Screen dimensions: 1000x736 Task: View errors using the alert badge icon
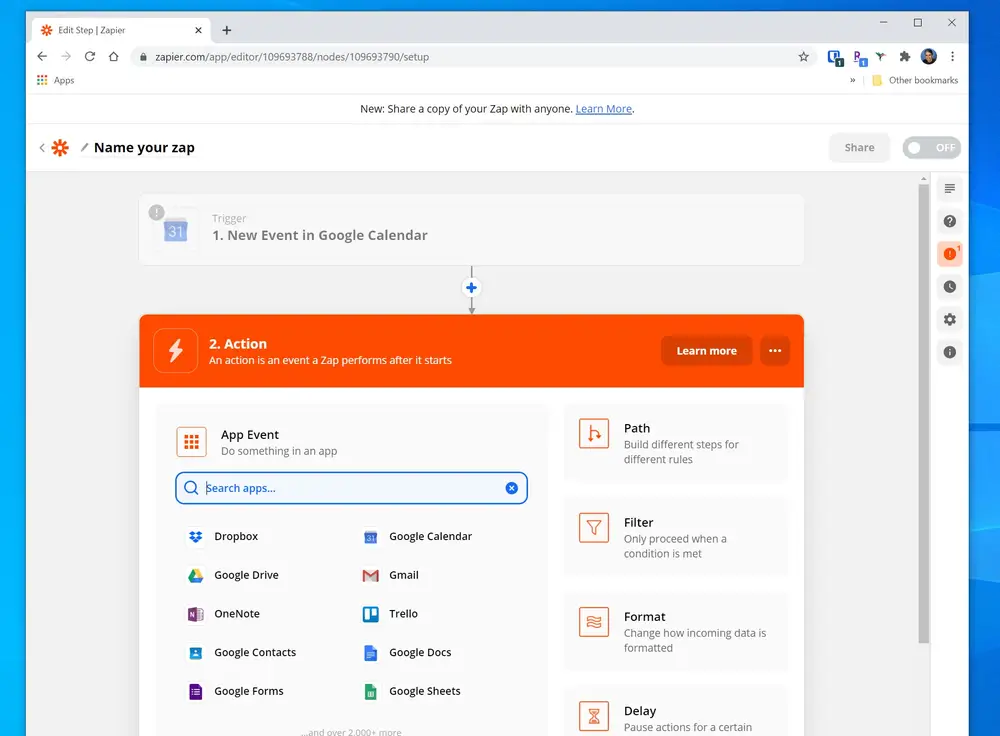[949, 254]
